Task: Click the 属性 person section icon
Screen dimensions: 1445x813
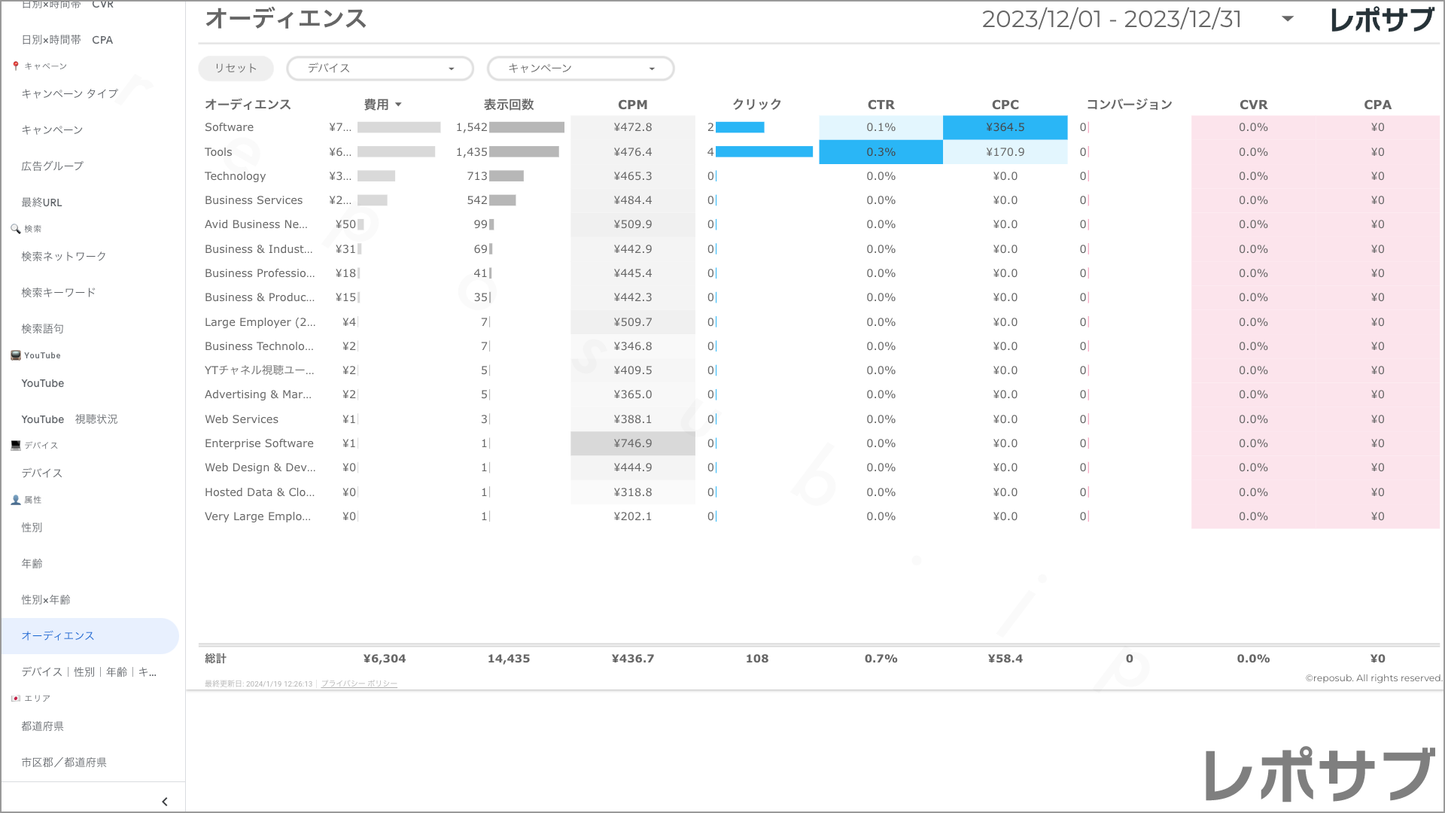Action: 15,500
